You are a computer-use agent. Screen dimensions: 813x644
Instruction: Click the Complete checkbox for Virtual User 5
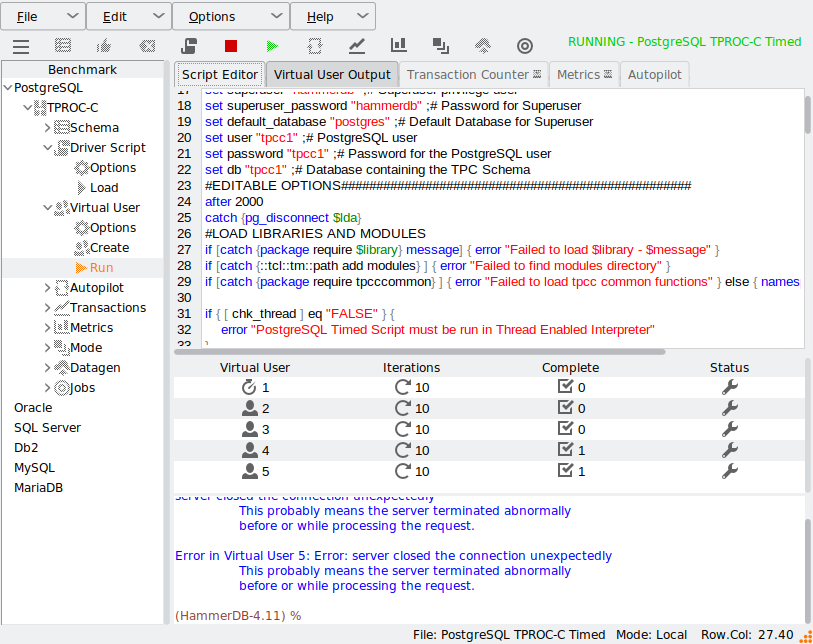coord(565,470)
